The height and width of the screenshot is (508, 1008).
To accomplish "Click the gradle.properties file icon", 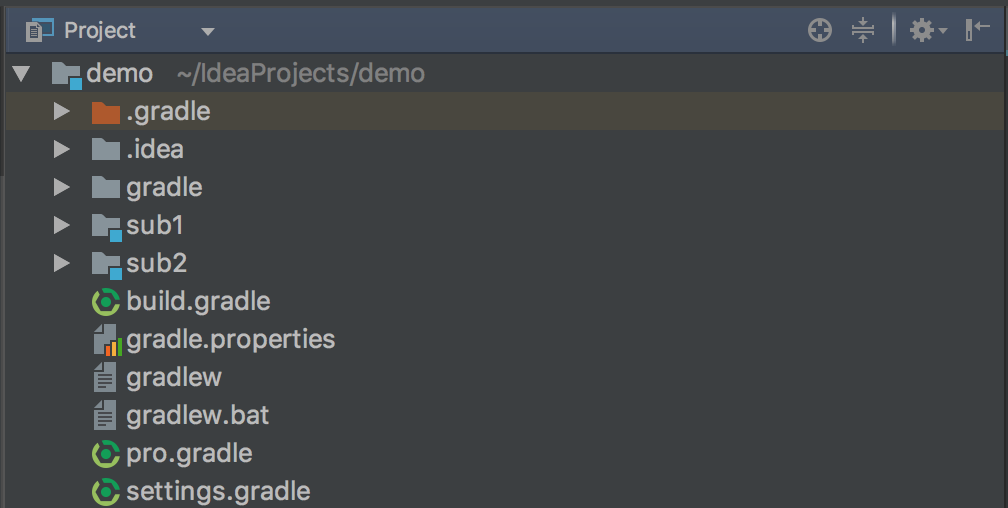I will click(107, 340).
